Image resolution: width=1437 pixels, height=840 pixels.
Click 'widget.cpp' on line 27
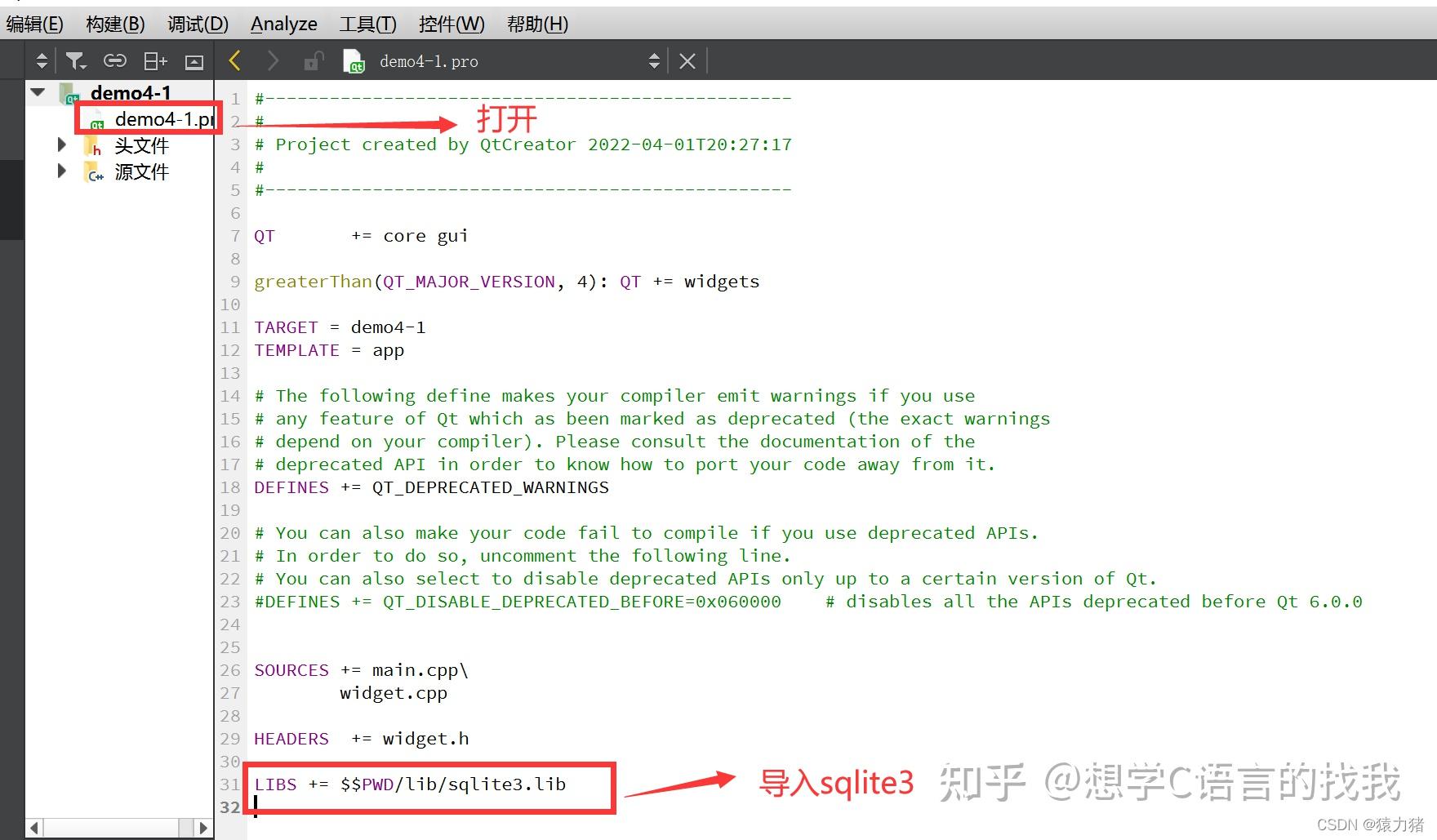(394, 693)
